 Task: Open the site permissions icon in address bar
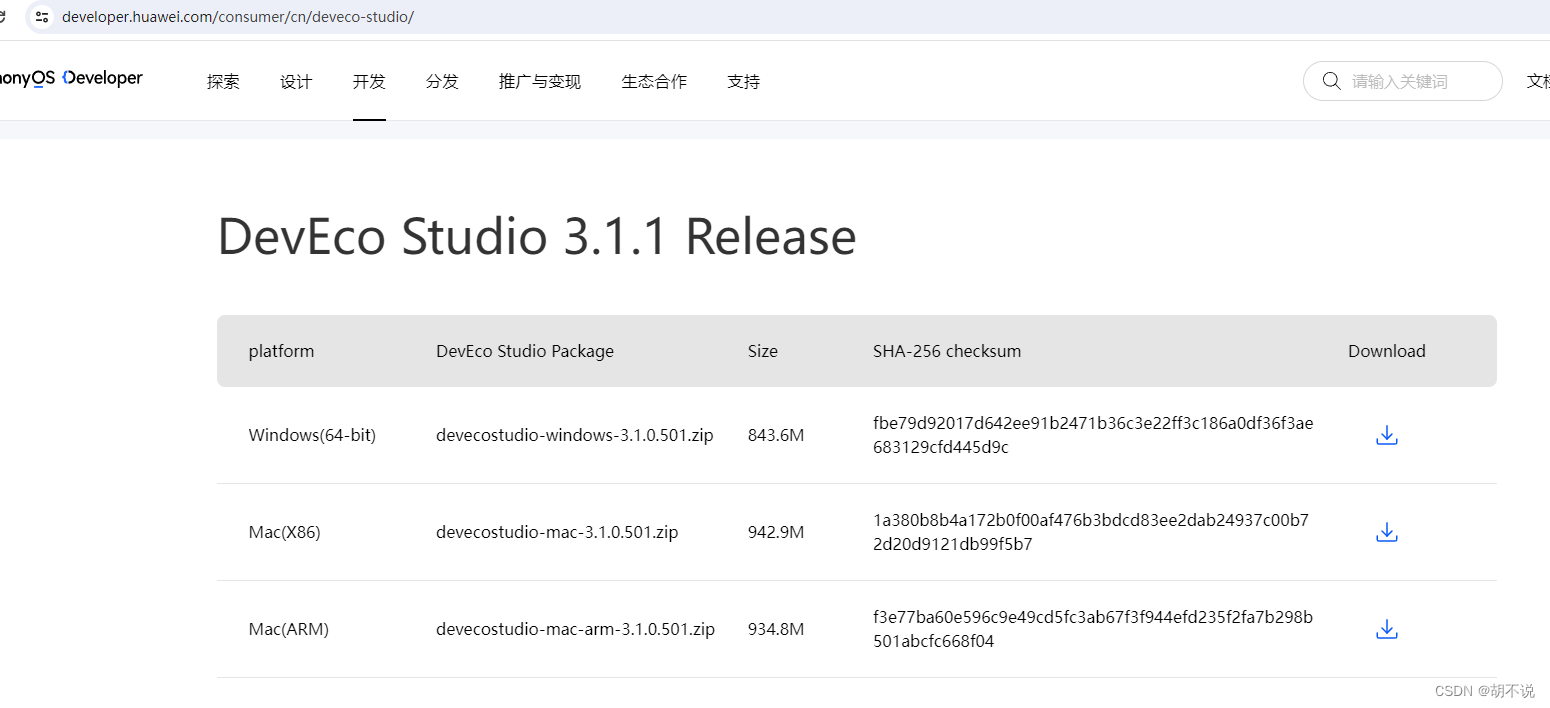pos(41,16)
